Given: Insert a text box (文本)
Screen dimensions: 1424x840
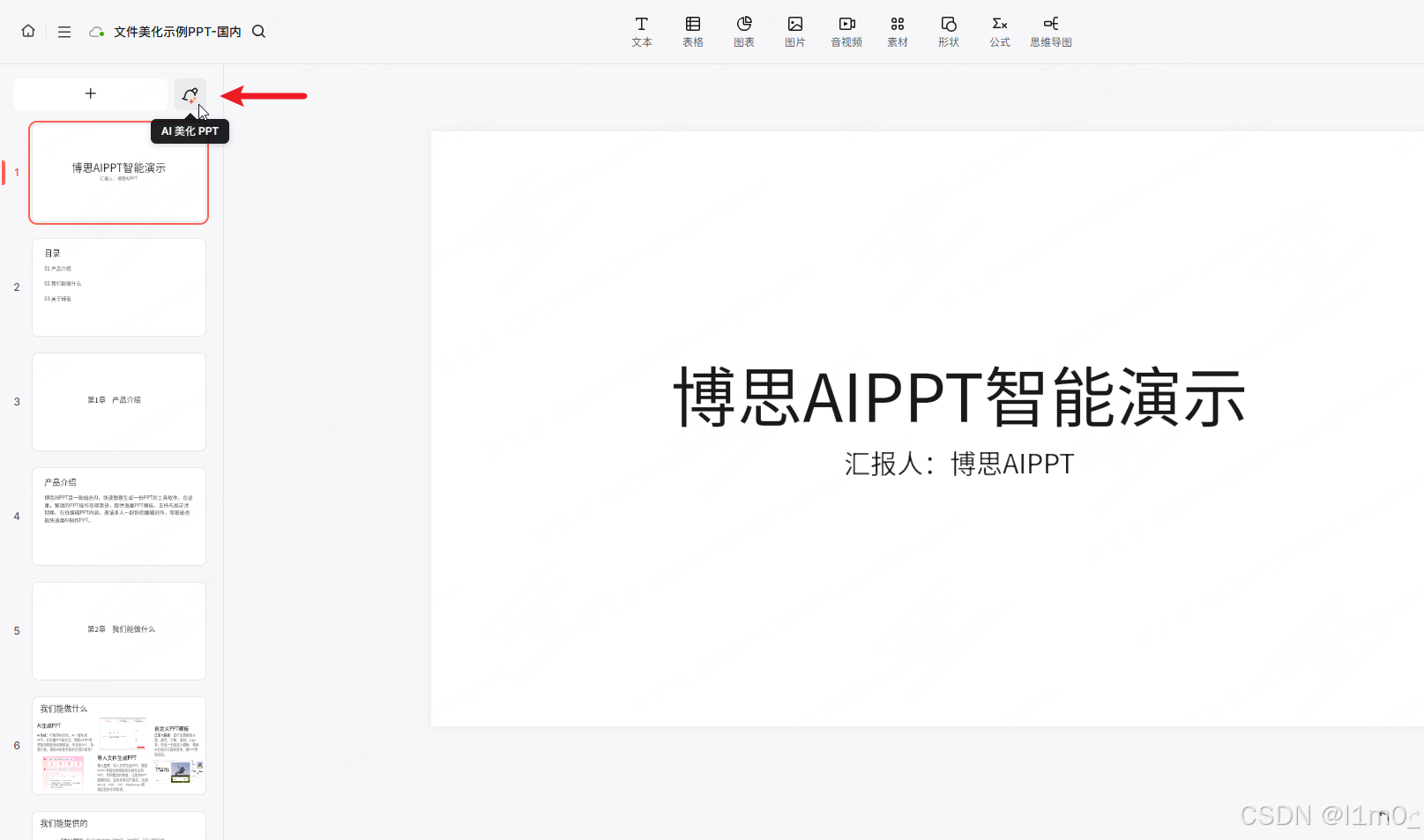Looking at the screenshot, I should pyautogui.click(x=642, y=32).
